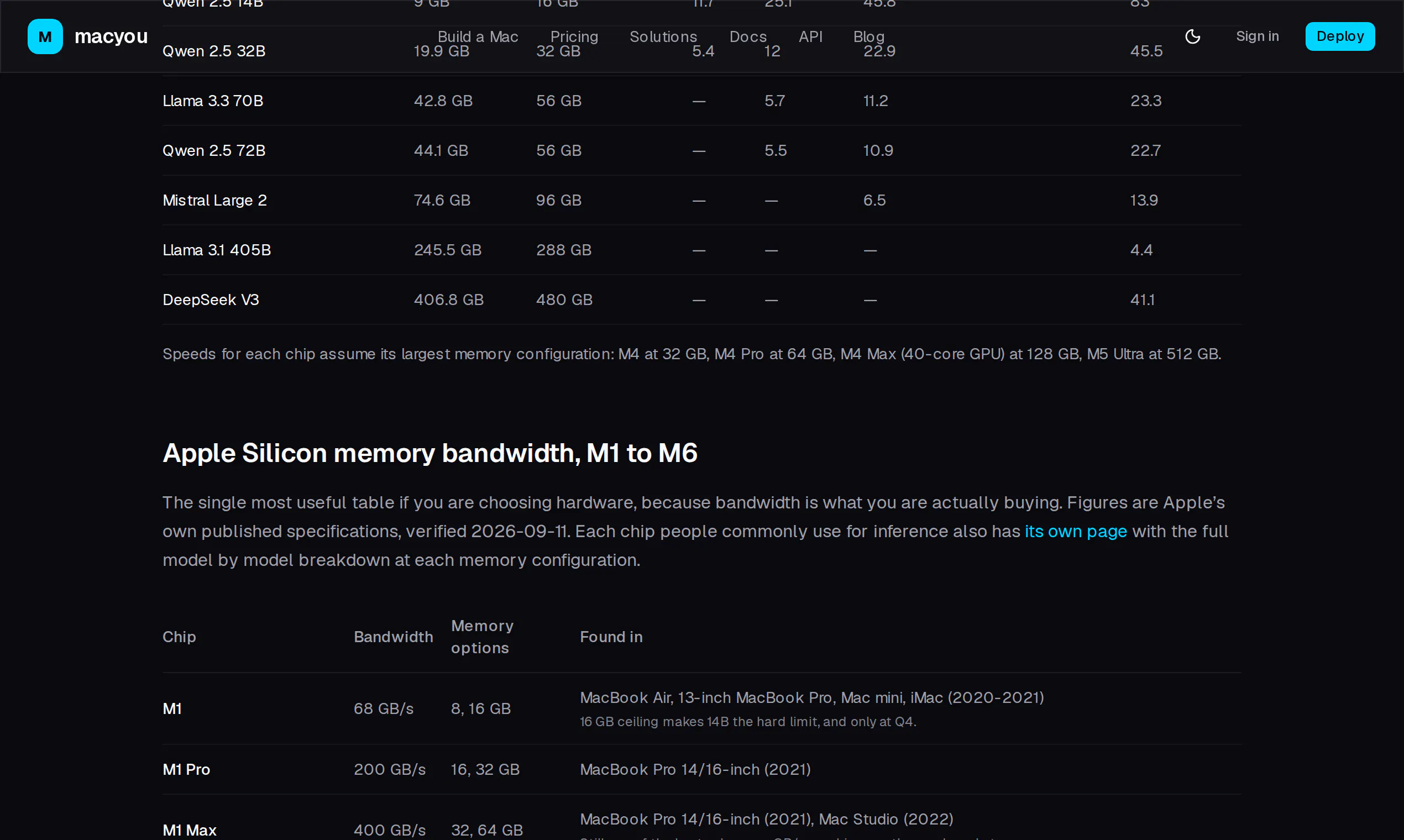Click the Sign in link

click(1257, 36)
